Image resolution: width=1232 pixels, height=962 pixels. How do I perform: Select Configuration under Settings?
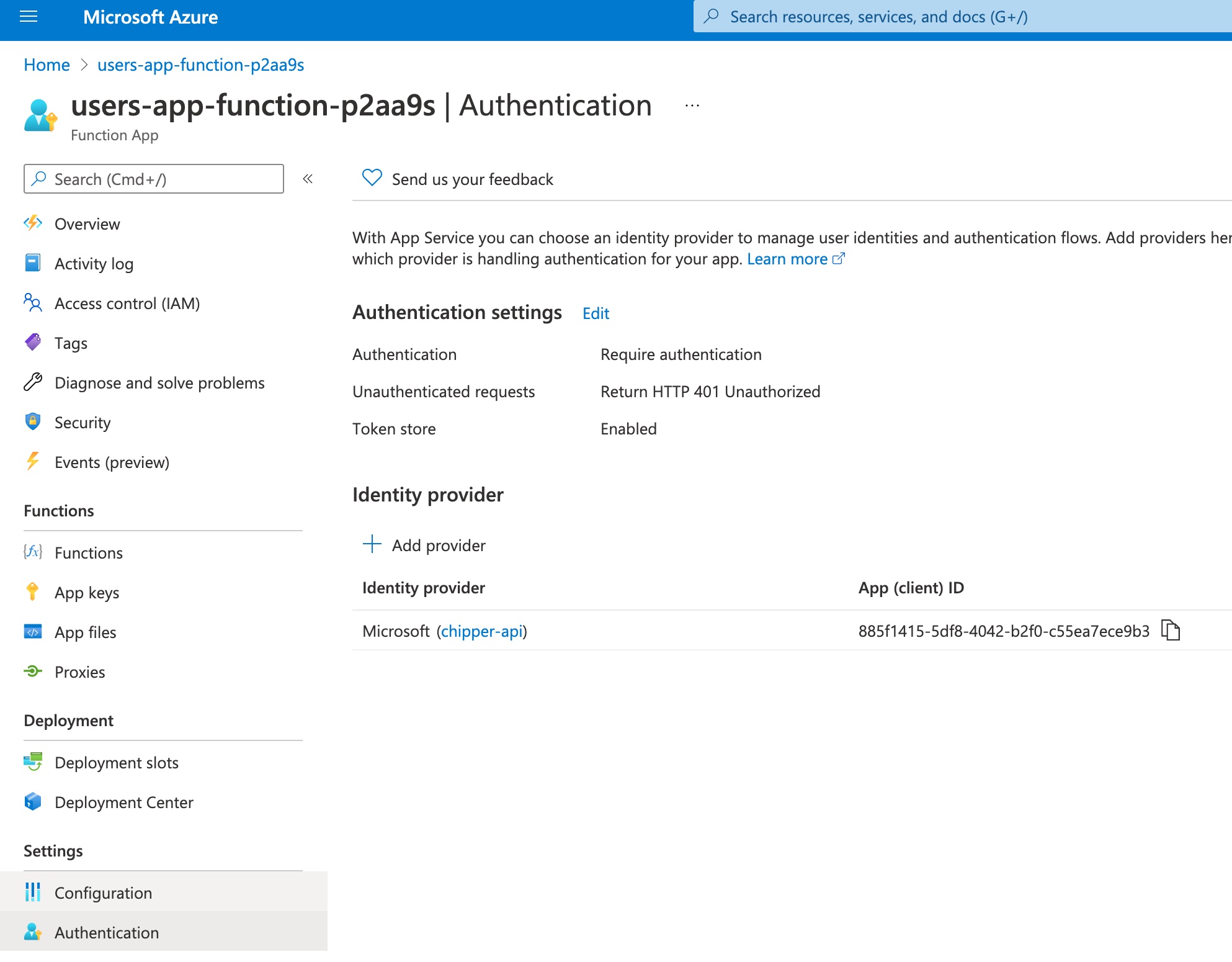102,892
